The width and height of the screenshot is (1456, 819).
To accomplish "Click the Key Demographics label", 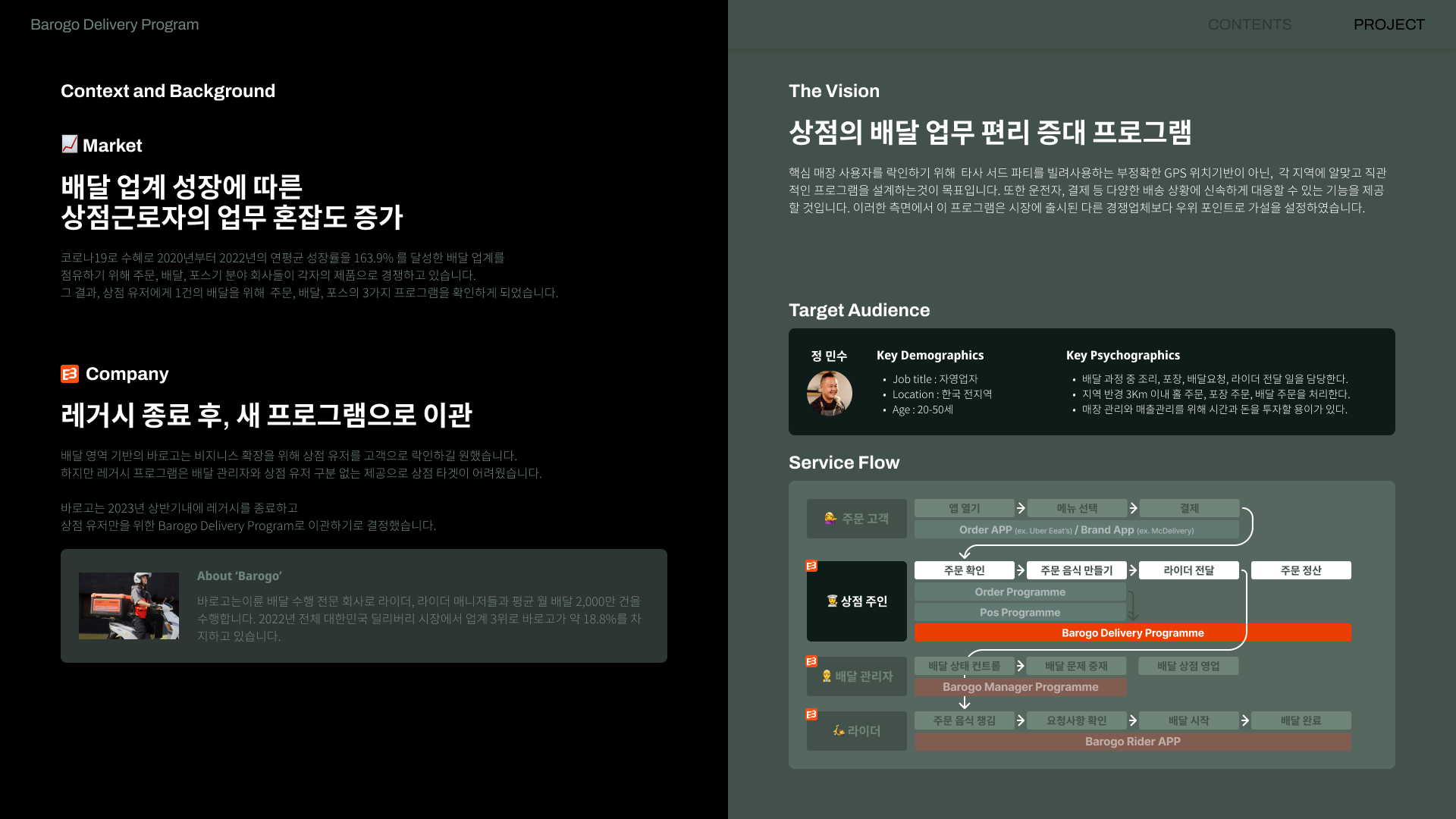I will point(930,355).
